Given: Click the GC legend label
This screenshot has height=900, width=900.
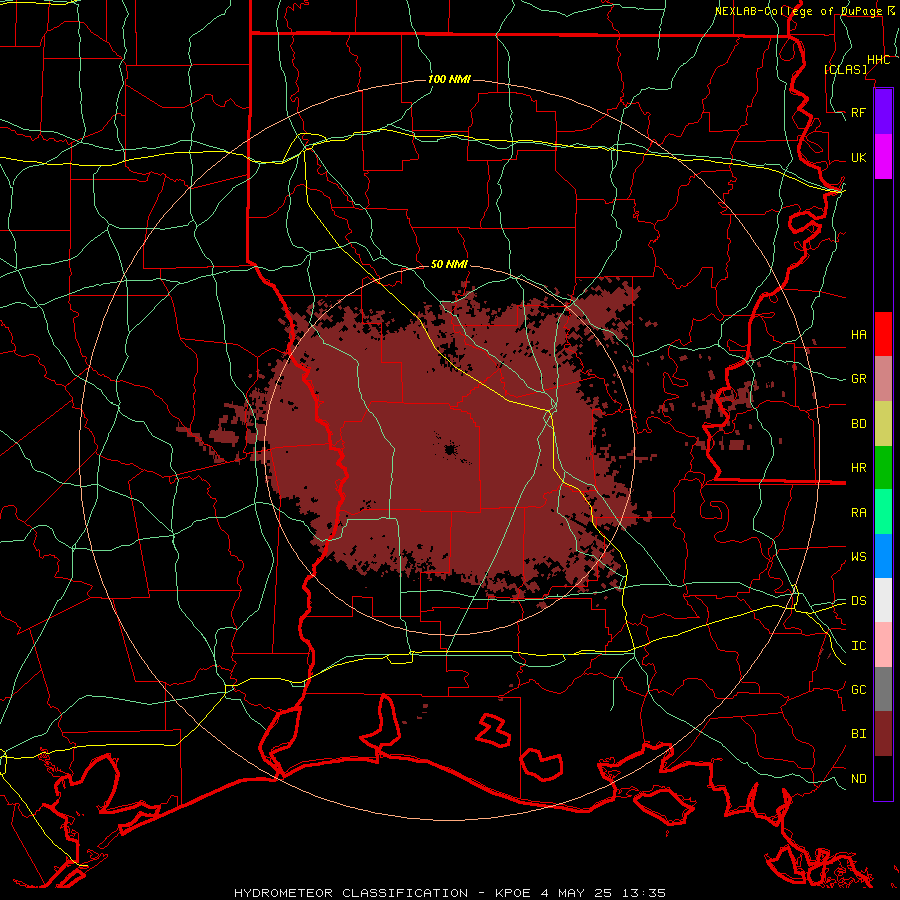Looking at the screenshot, I should [859, 690].
